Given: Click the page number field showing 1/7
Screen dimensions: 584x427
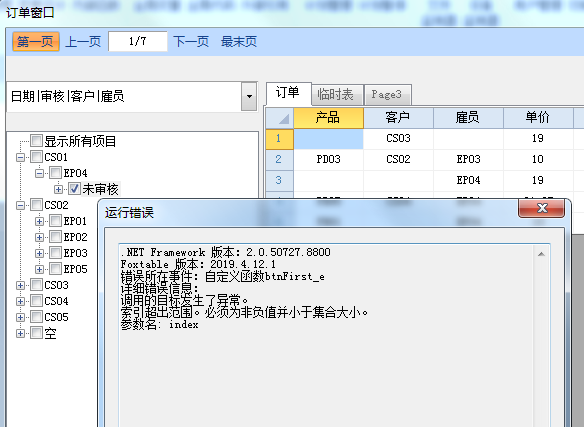Looking at the screenshot, I should click(x=138, y=41).
